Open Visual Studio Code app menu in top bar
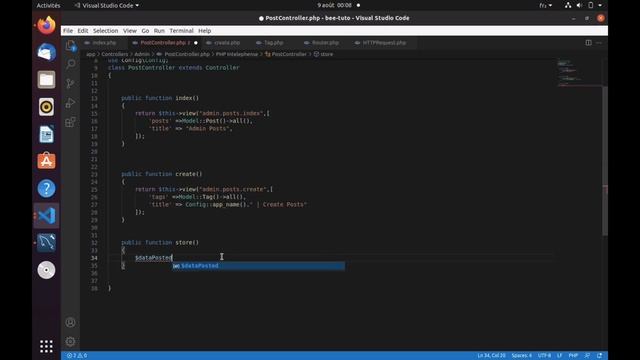 coord(107,5)
